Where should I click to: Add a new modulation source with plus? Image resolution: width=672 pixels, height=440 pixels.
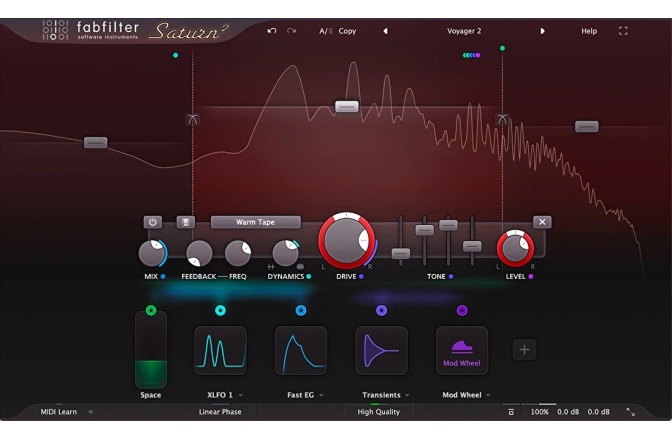(524, 350)
